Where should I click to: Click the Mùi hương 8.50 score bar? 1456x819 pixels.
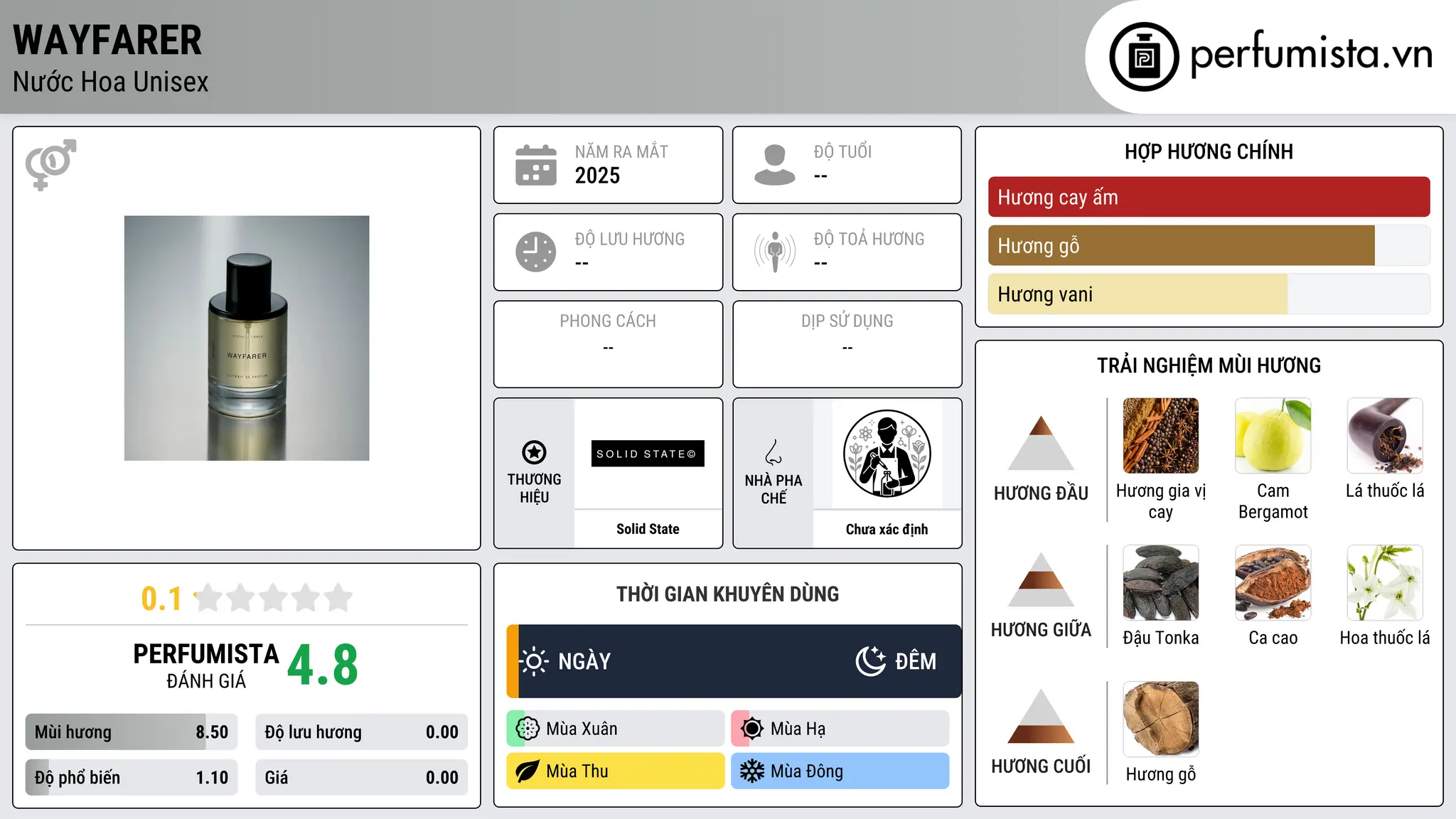(132, 732)
